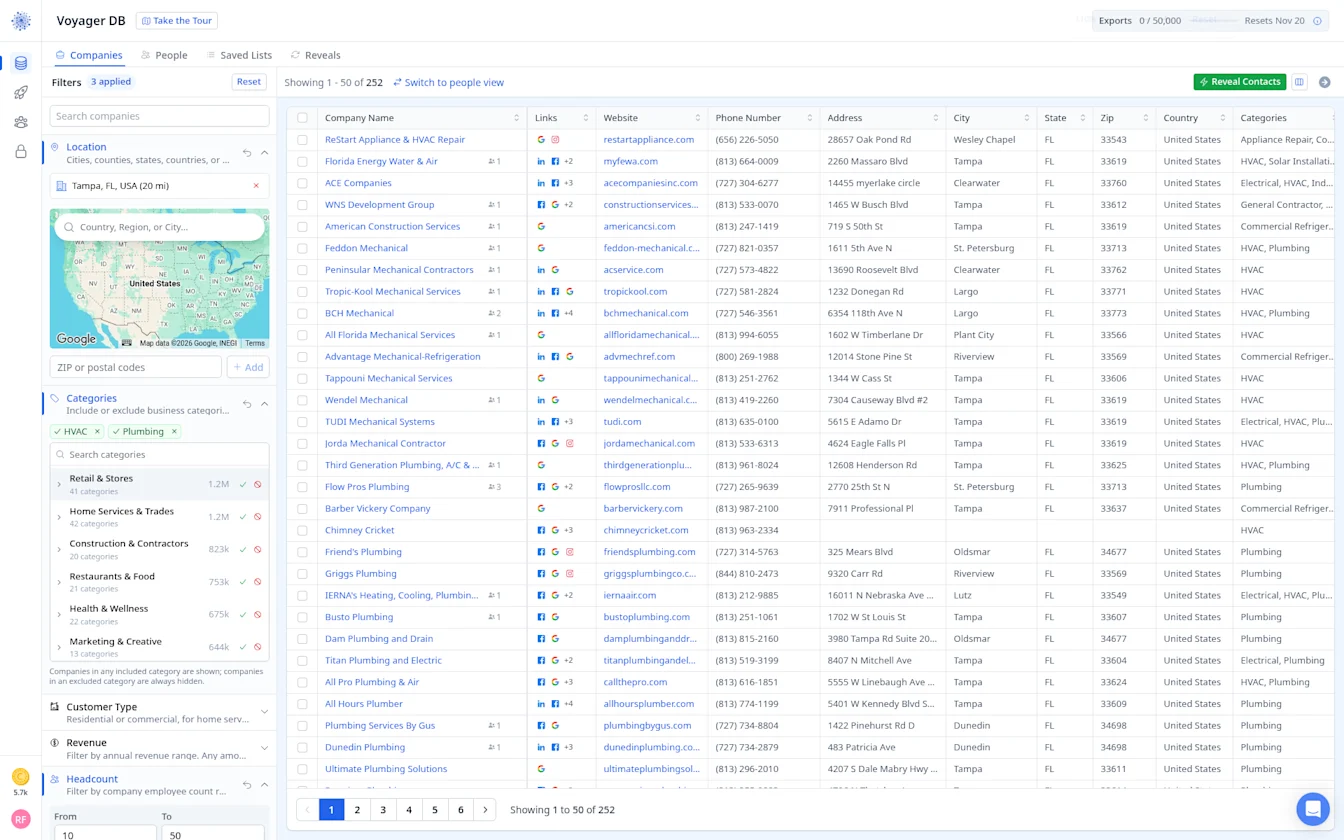The image size is (1344, 840).
Task: Click the Exports info icon
Action: (1317, 21)
